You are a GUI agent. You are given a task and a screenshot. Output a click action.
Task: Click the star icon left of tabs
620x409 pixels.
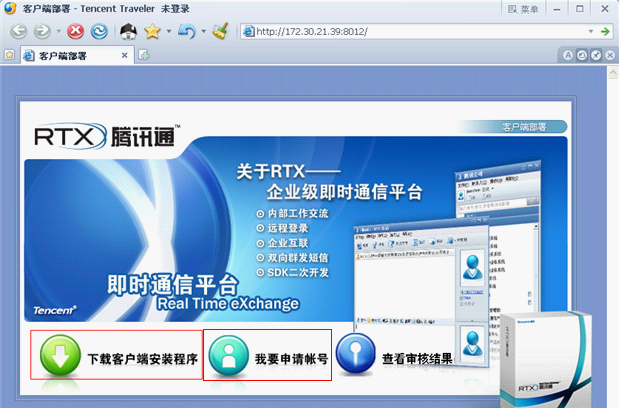tap(9, 55)
